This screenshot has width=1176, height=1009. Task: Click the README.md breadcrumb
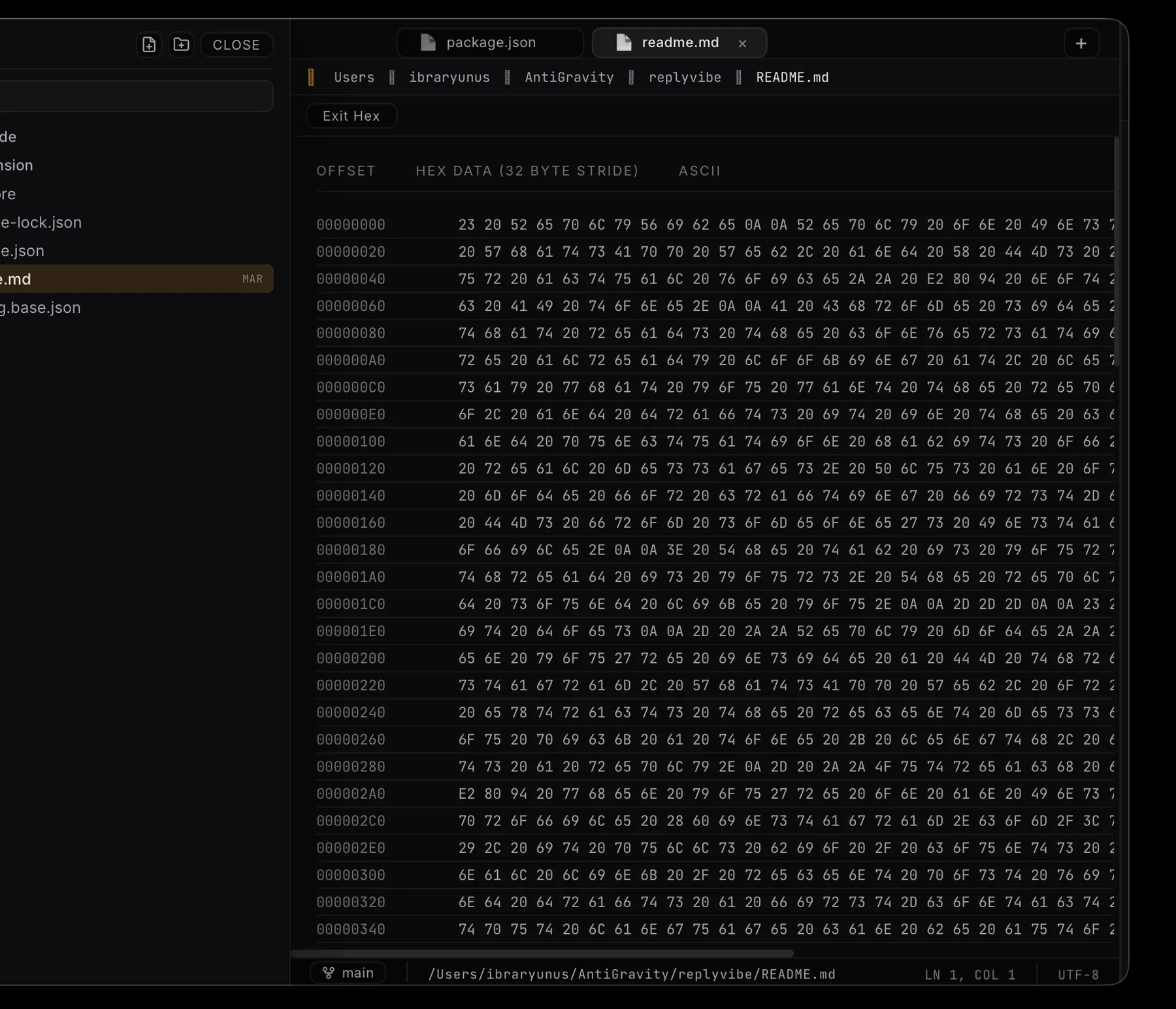pyautogui.click(x=792, y=77)
